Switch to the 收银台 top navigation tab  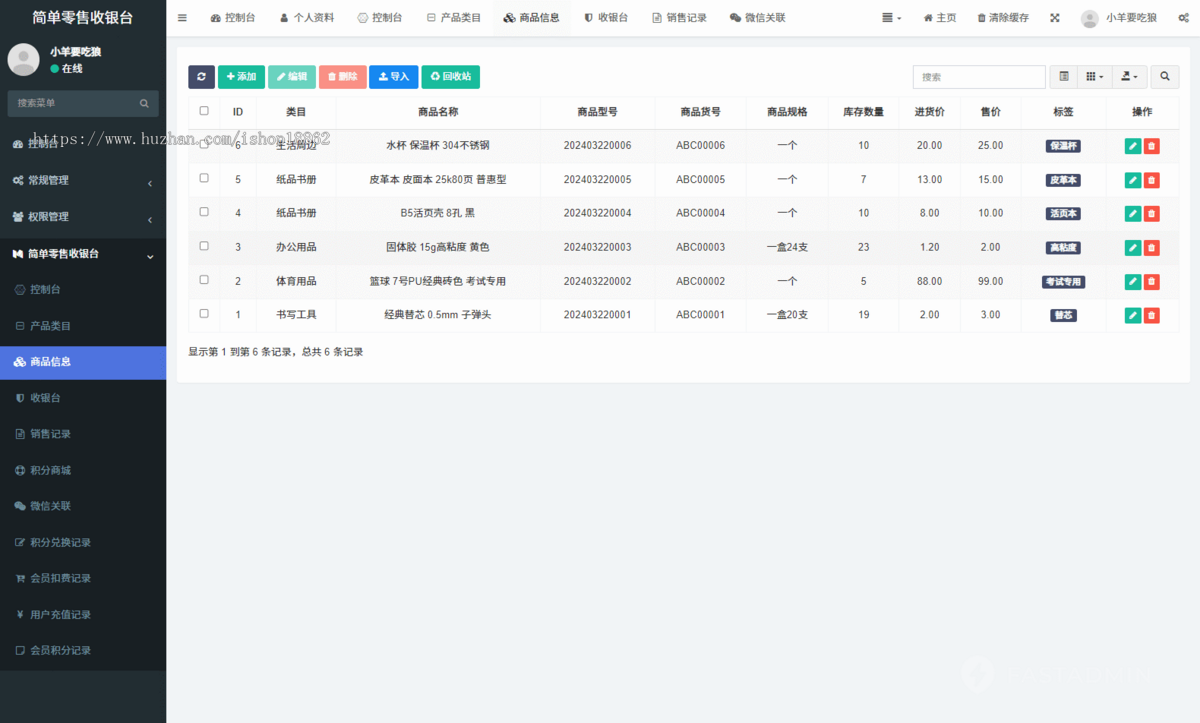(x=606, y=17)
